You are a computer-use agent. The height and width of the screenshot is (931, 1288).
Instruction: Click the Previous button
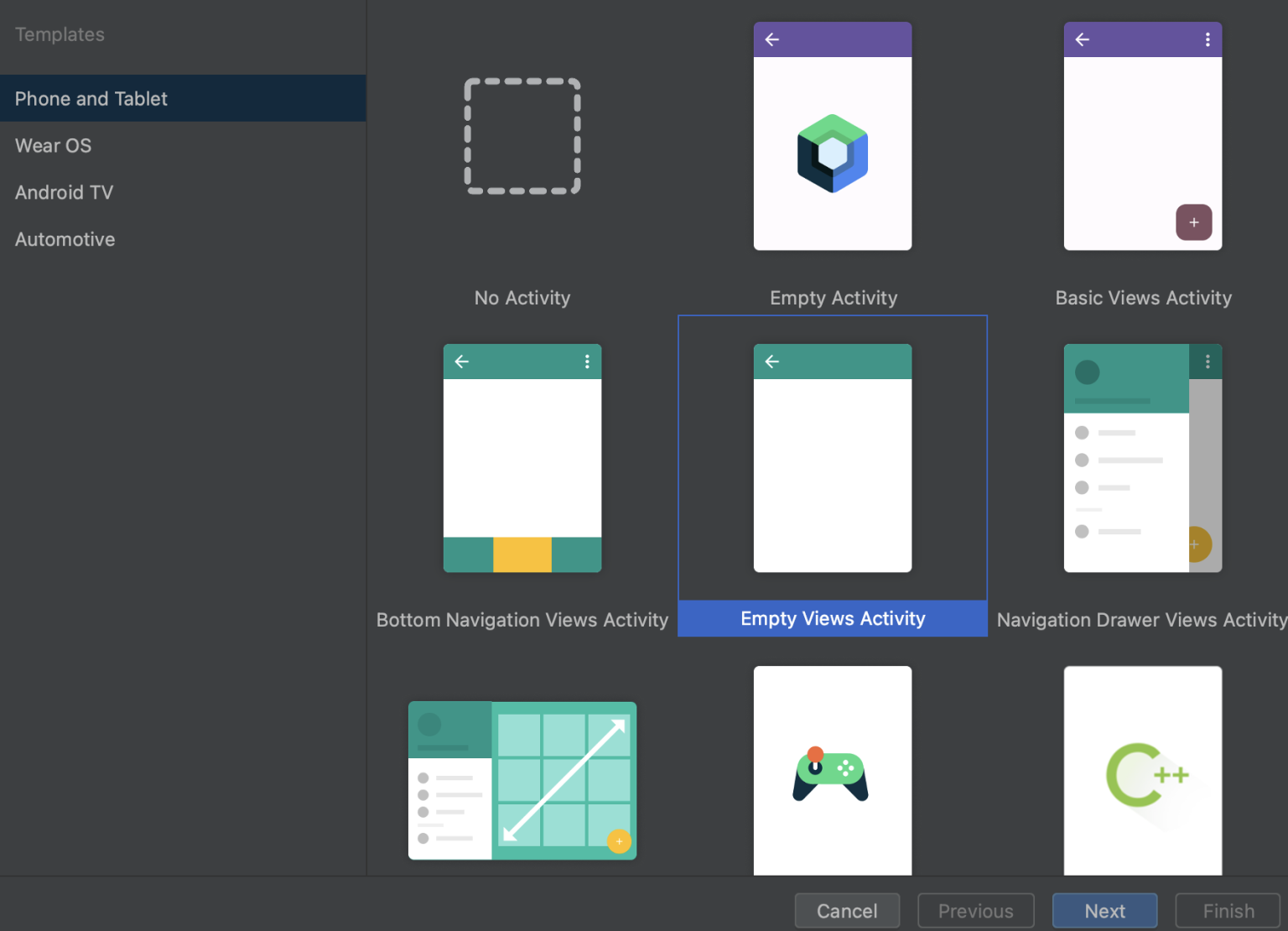(975, 911)
